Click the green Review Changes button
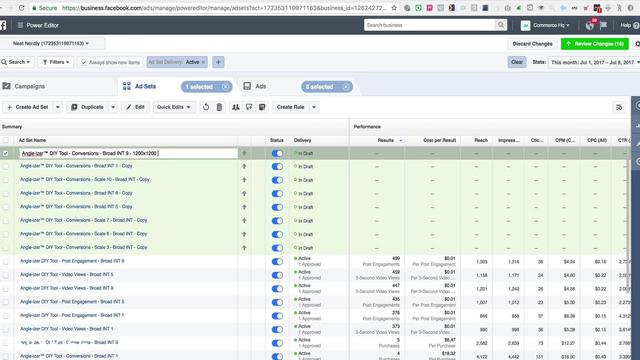The image size is (640, 360). [x=595, y=44]
